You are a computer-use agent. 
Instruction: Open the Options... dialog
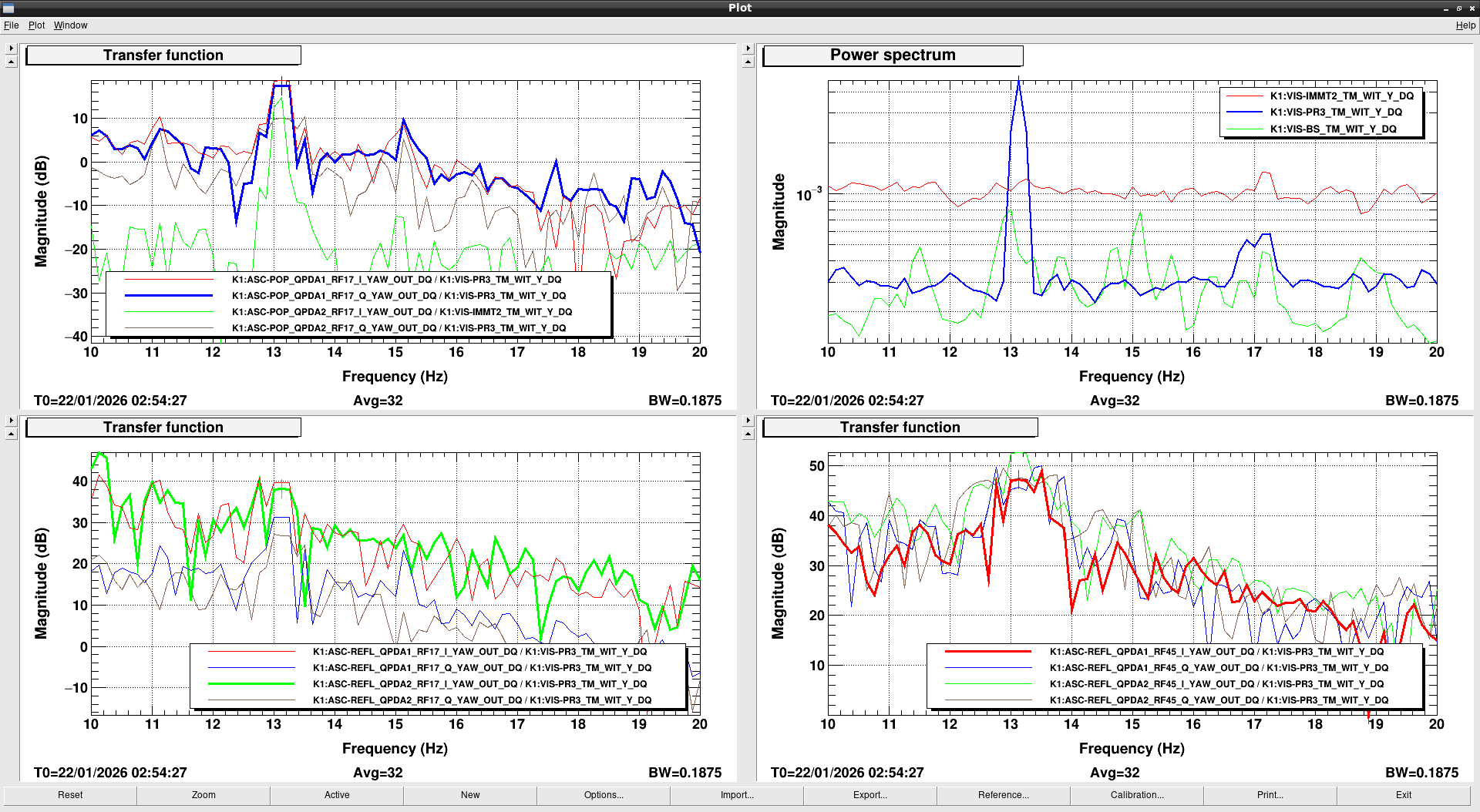pyautogui.click(x=604, y=795)
